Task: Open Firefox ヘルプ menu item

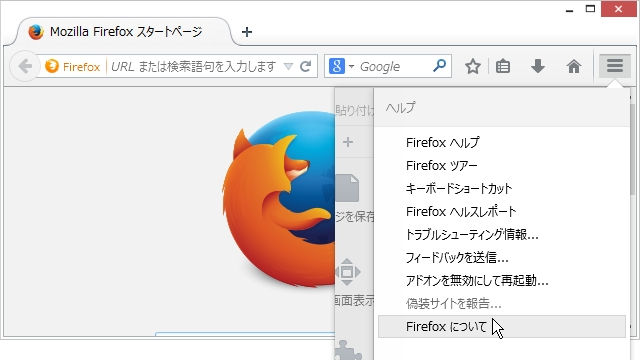Action: (502, 142)
